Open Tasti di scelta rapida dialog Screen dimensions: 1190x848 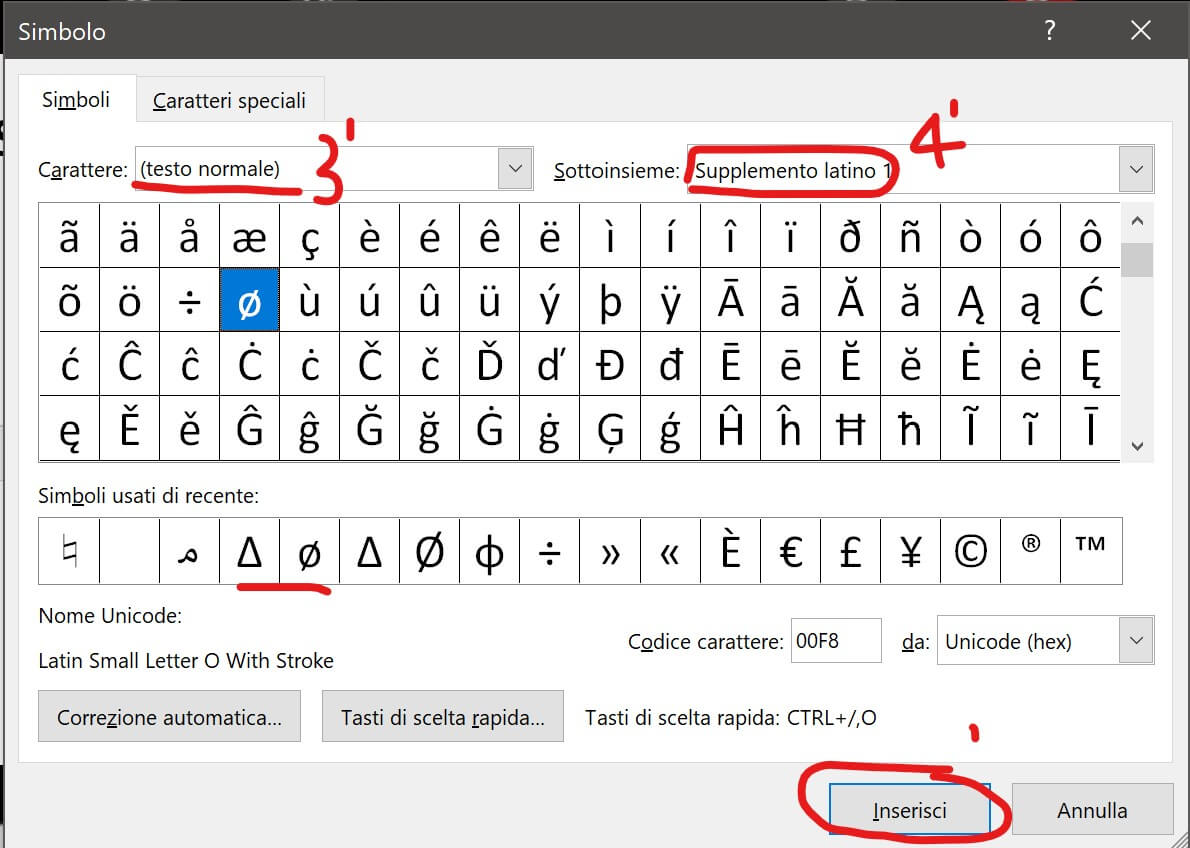coord(443,716)
